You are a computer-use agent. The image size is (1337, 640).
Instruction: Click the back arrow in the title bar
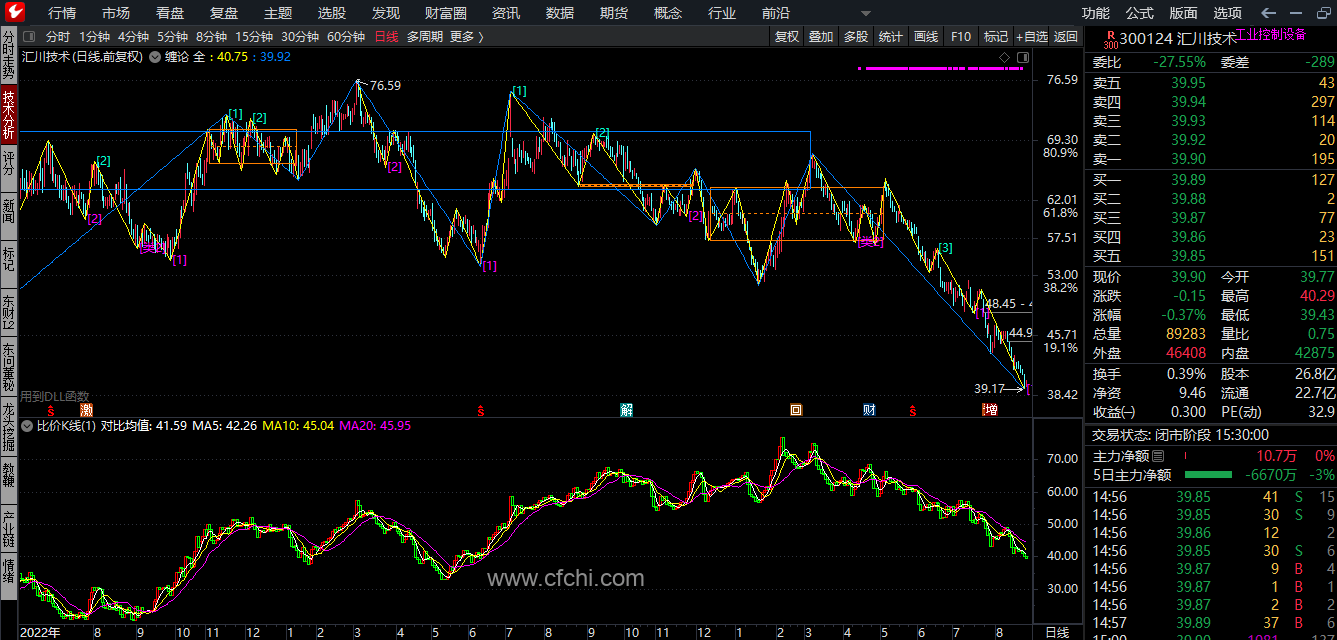(1269, 13)
